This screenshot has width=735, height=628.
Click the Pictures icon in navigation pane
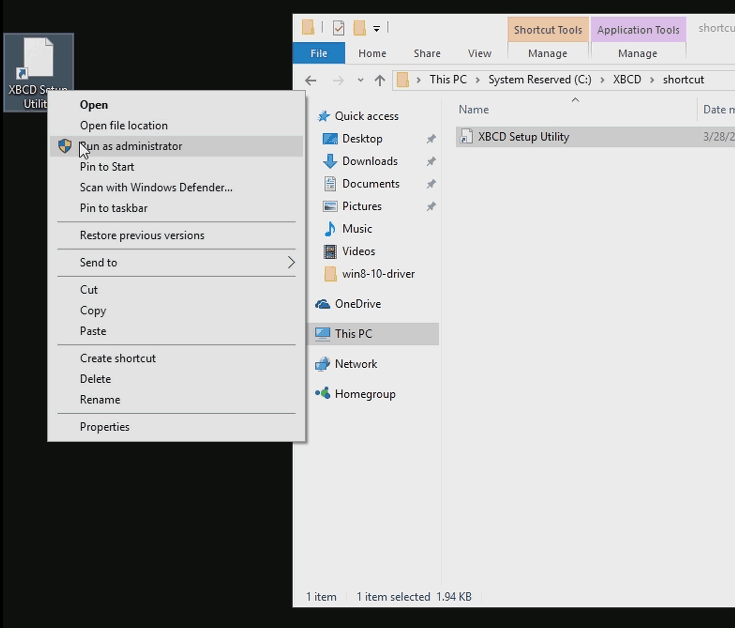330,206
